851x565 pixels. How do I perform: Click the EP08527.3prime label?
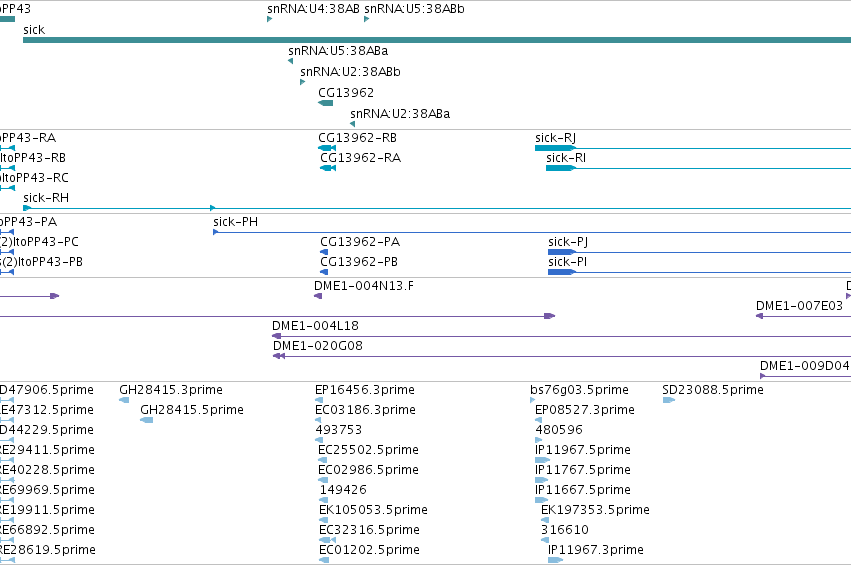click(585, 410)
